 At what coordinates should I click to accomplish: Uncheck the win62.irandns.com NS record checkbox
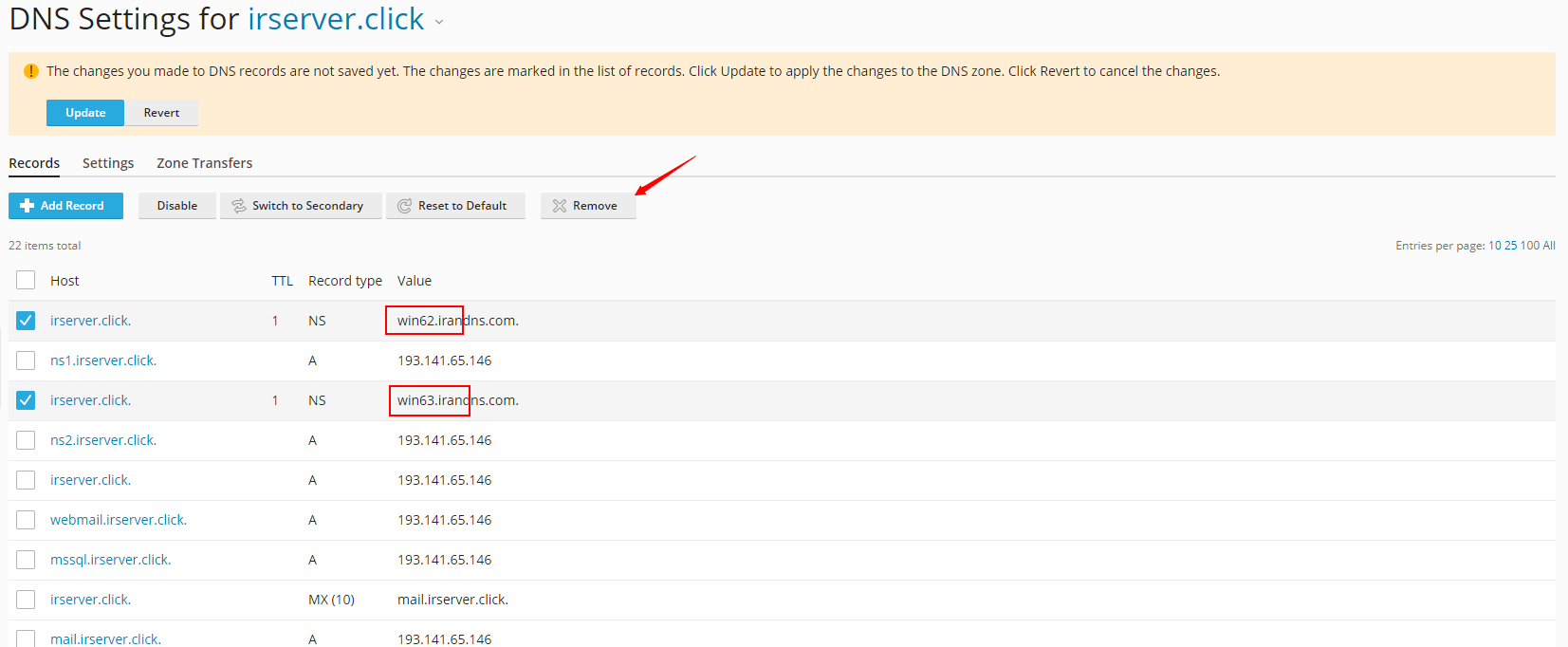pyautogui.click(x=26, y=321)
